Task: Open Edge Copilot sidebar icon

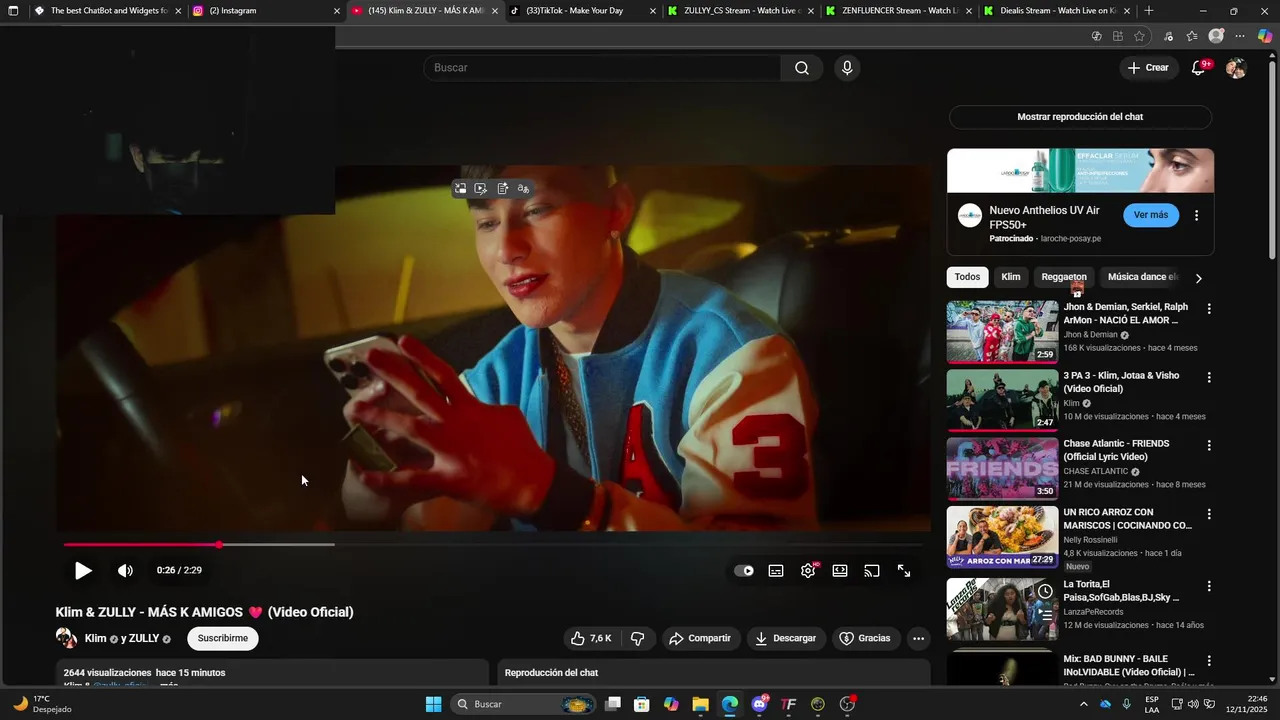Action: 1265,36
